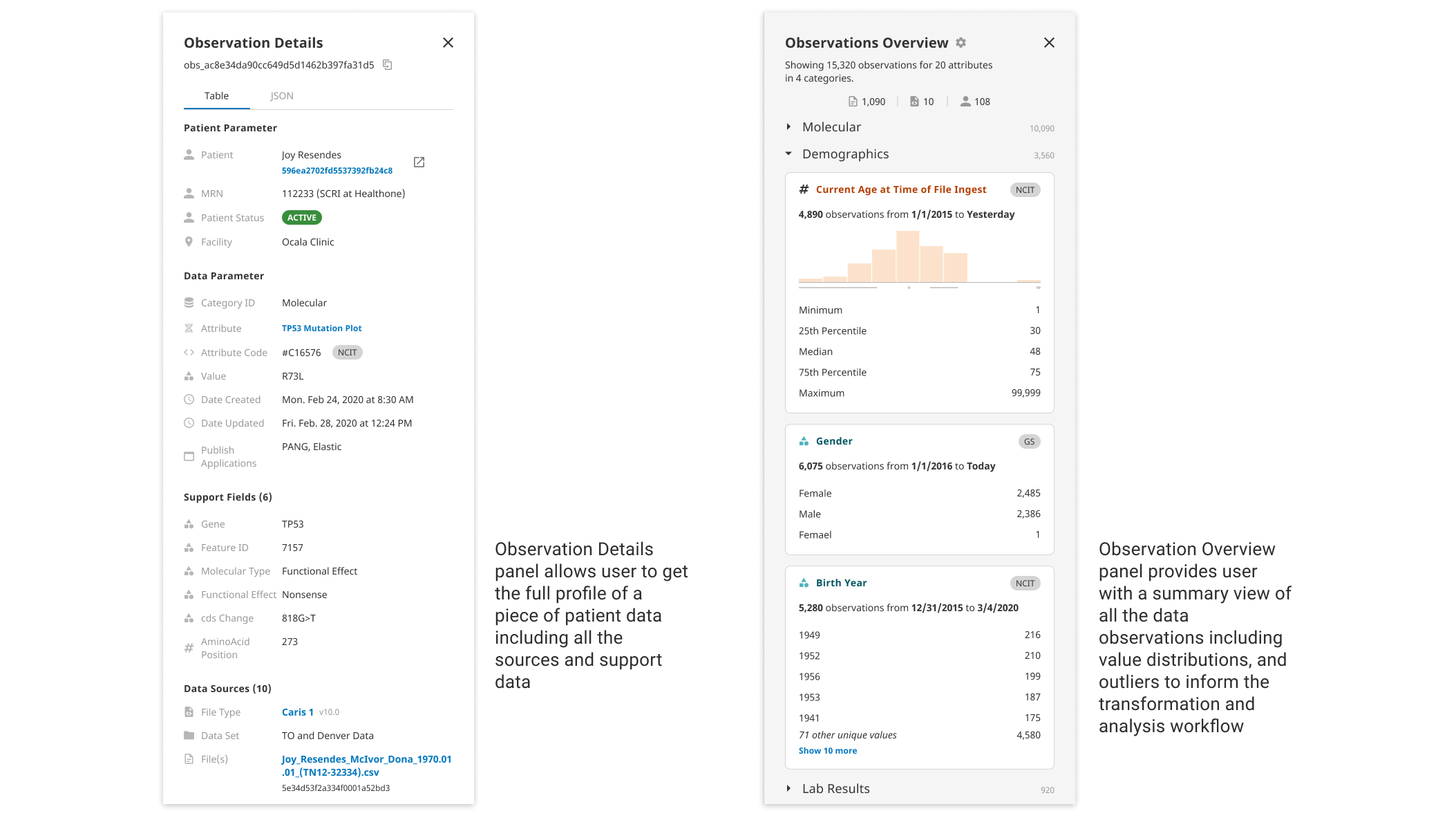Screen dimensions: 1456x820
Task: Click the range slider below the age histogram
Action: (919, 288)
